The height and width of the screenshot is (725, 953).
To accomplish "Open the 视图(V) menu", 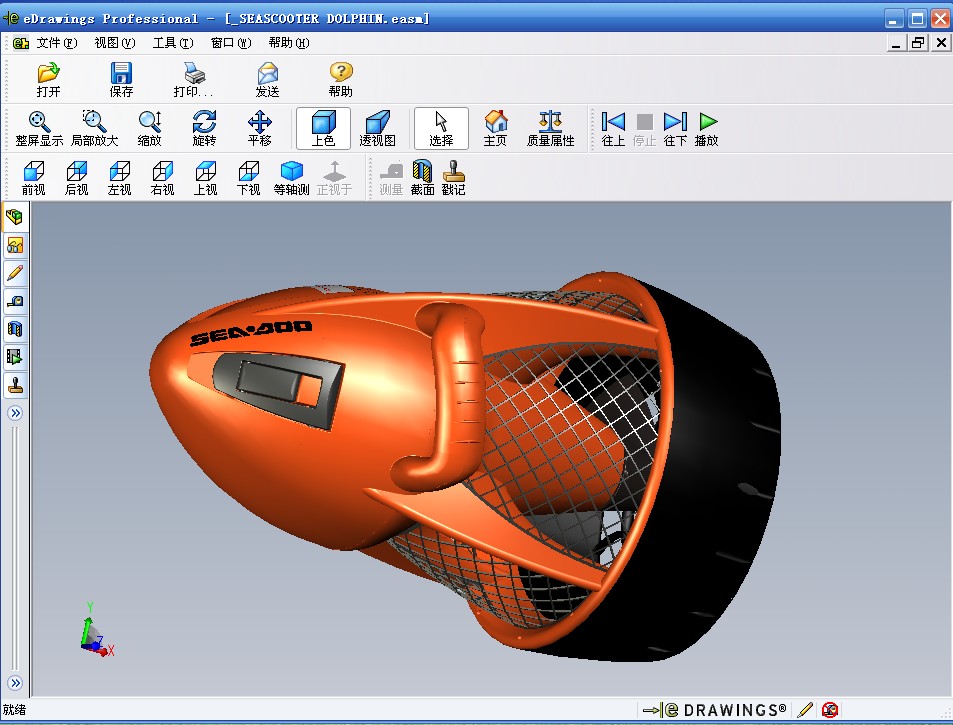I will click(115, 43).
